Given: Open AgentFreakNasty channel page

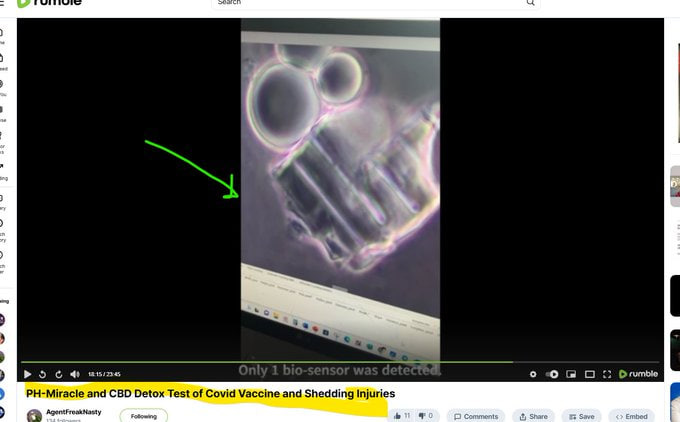Looking at the screenshot, I should point(74,412).
